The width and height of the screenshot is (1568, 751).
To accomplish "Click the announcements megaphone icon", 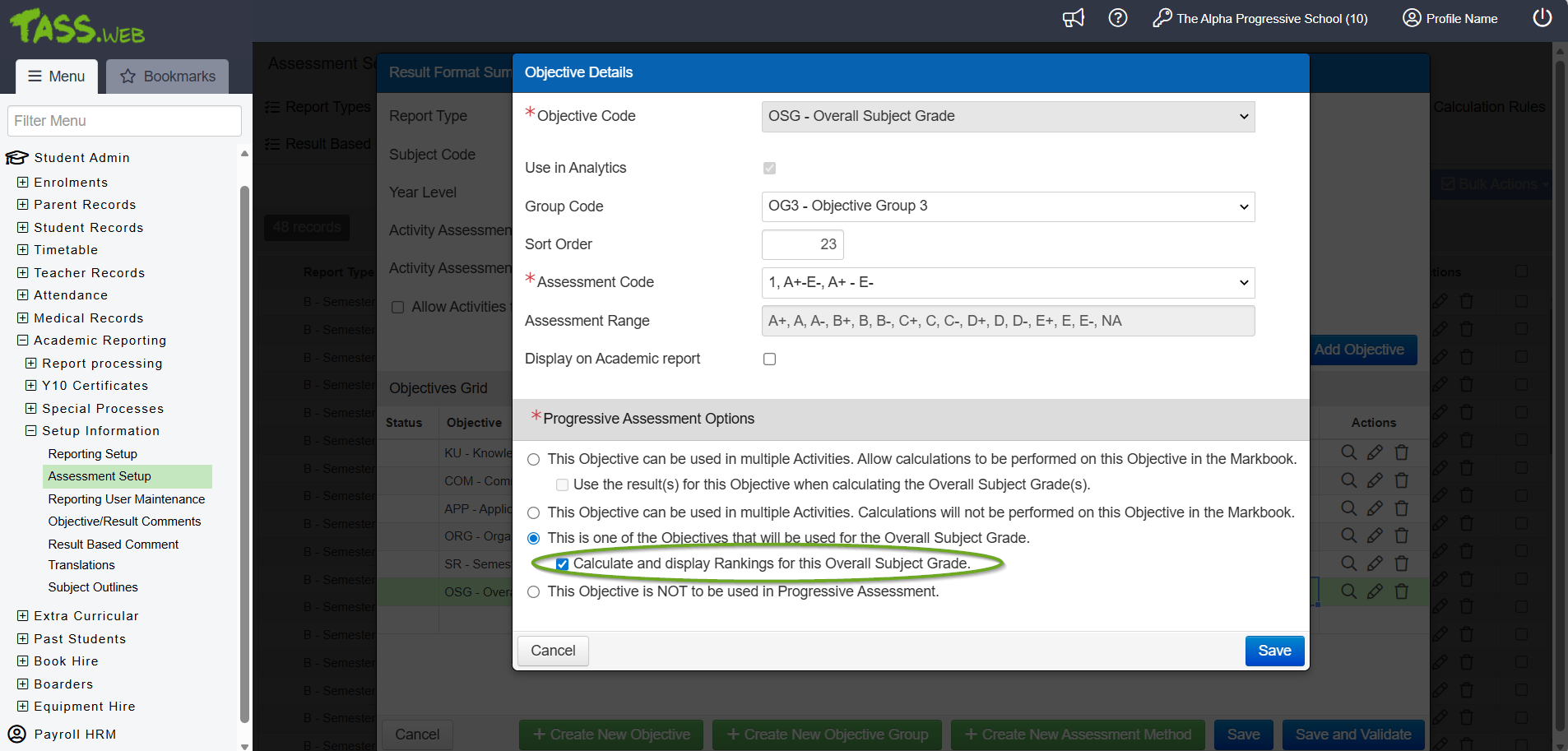I will [x=1073, y=18].
